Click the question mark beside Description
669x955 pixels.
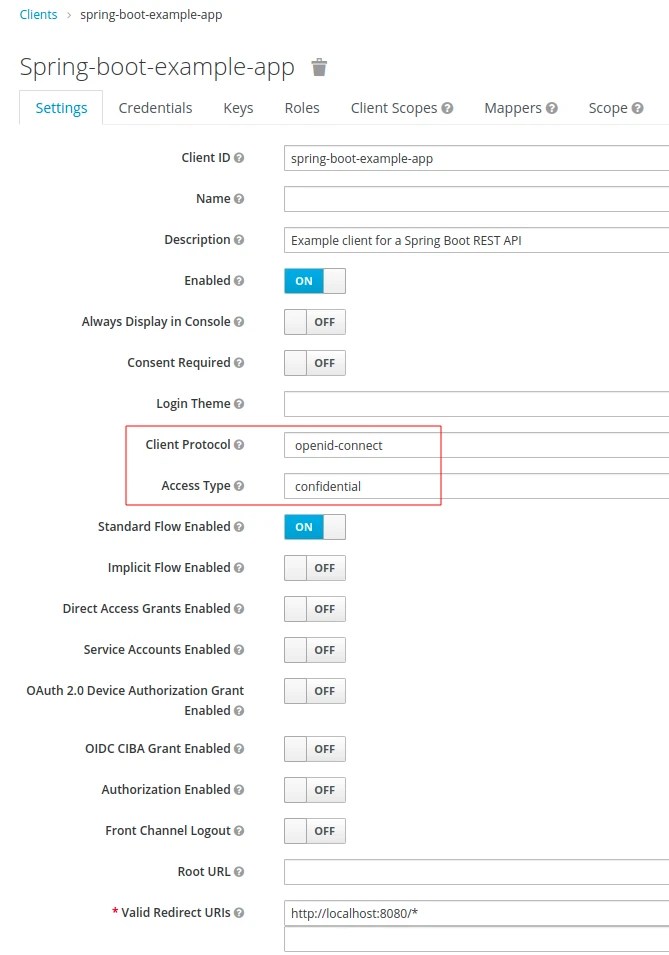click(x=241, y=240)
